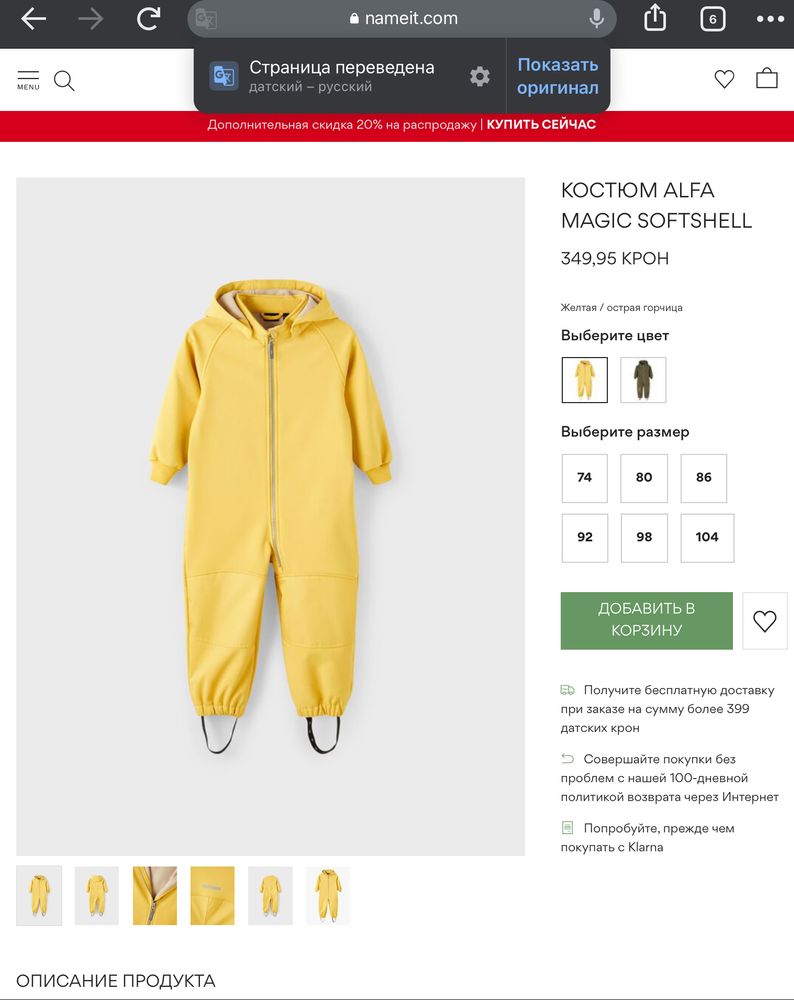Click the ДОБАВИТЬ В КОРЗИНУ button

[x=647, y=620]
